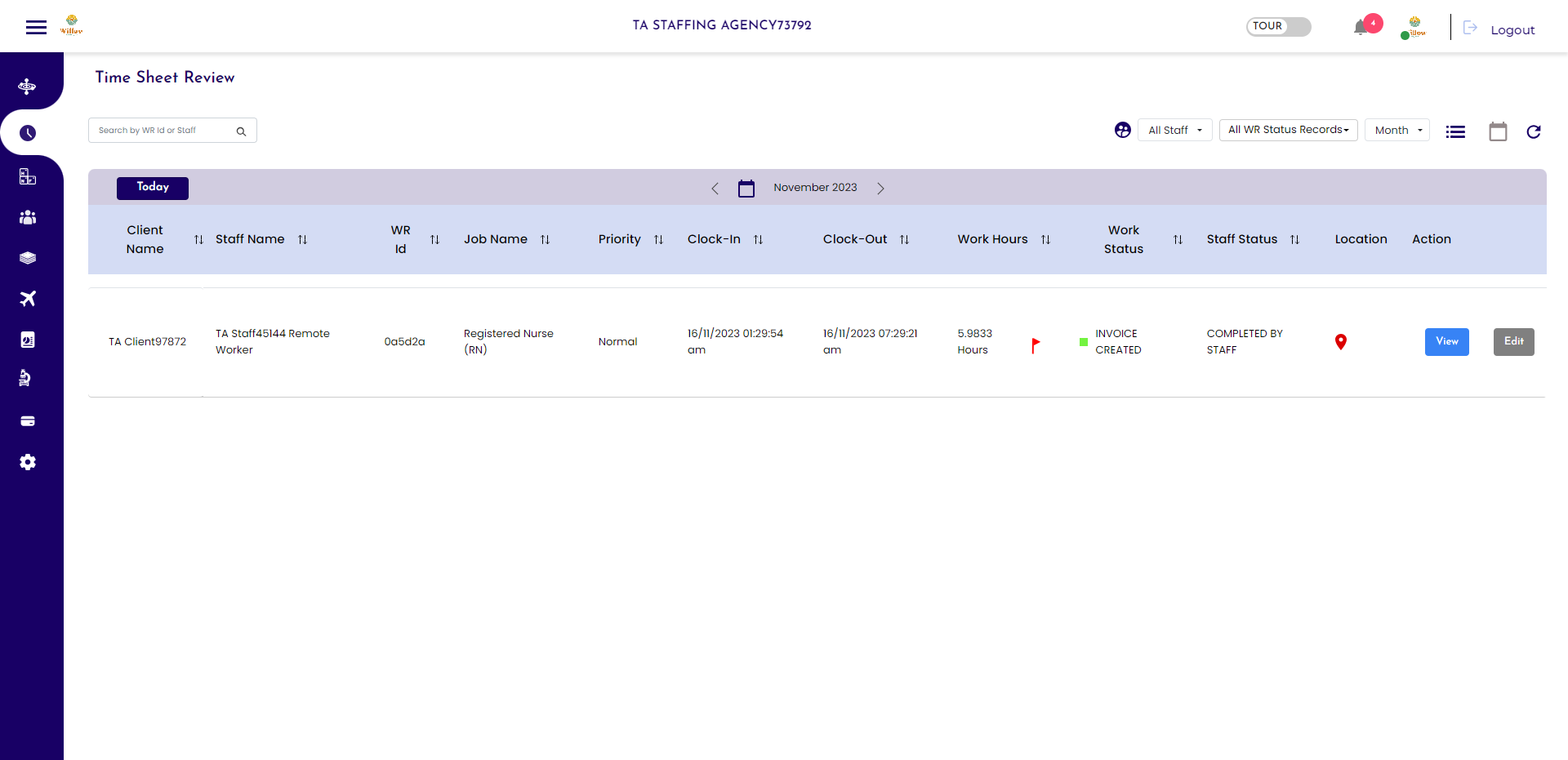Toggle the TOUR switch in header
This screenshot has width=1568, height=760.
click(1278, 25)
